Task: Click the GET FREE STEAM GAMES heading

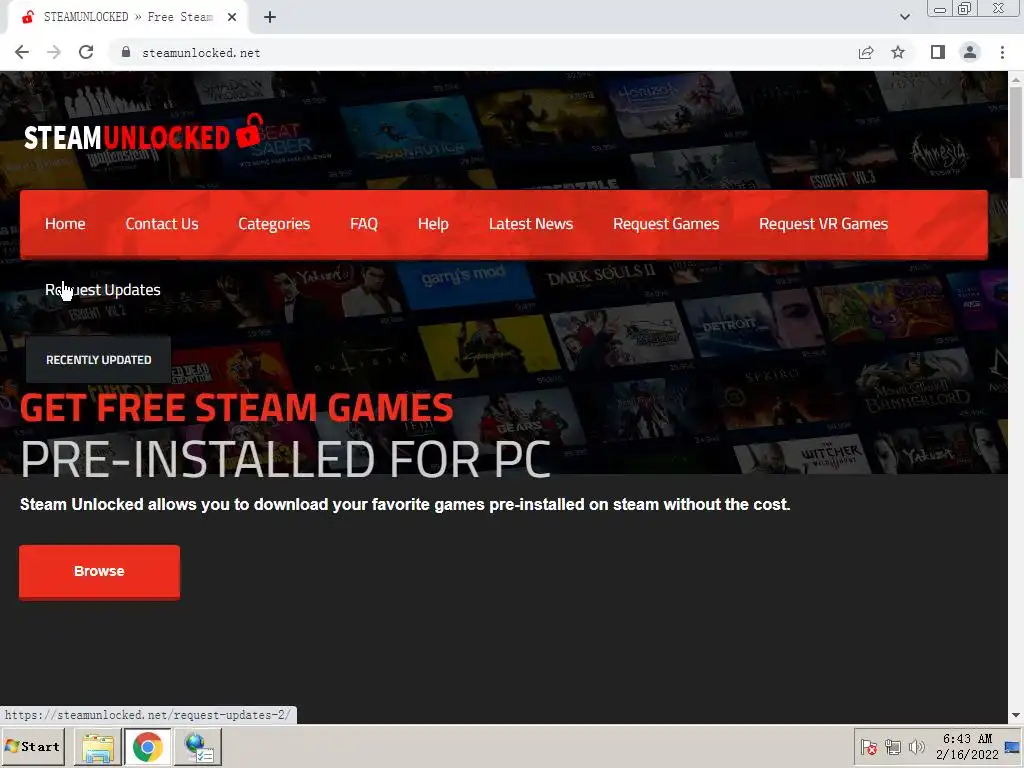Action: pos(236,408)
